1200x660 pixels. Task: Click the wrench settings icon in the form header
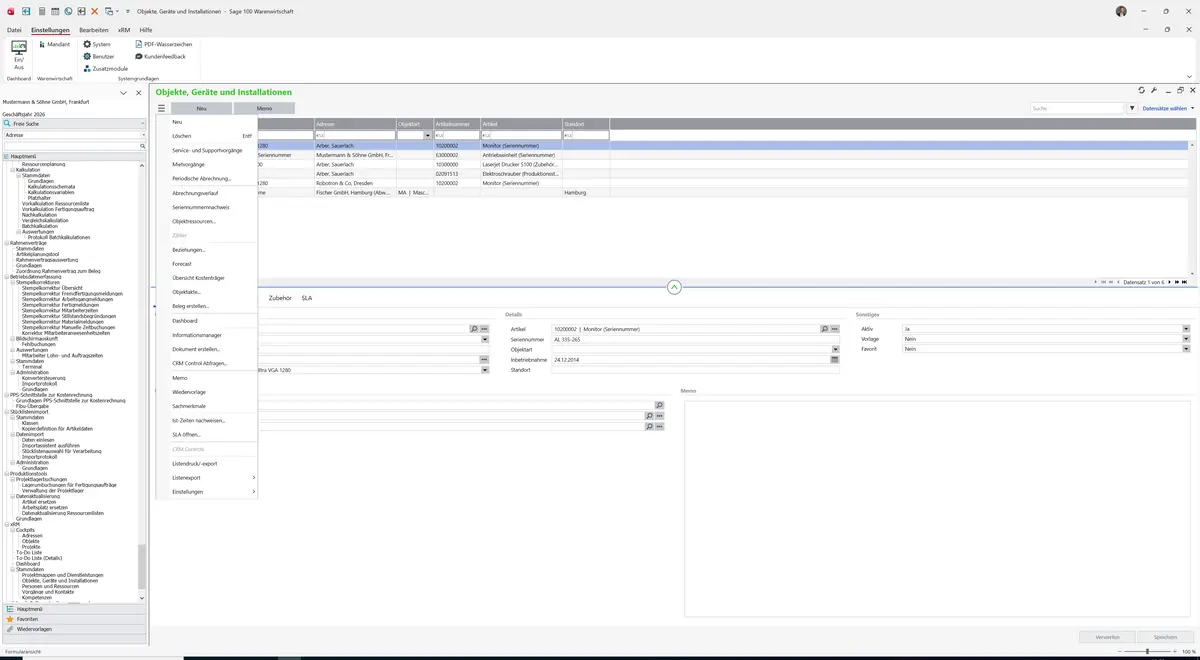pyautogui.click(x=1154, y=90)
